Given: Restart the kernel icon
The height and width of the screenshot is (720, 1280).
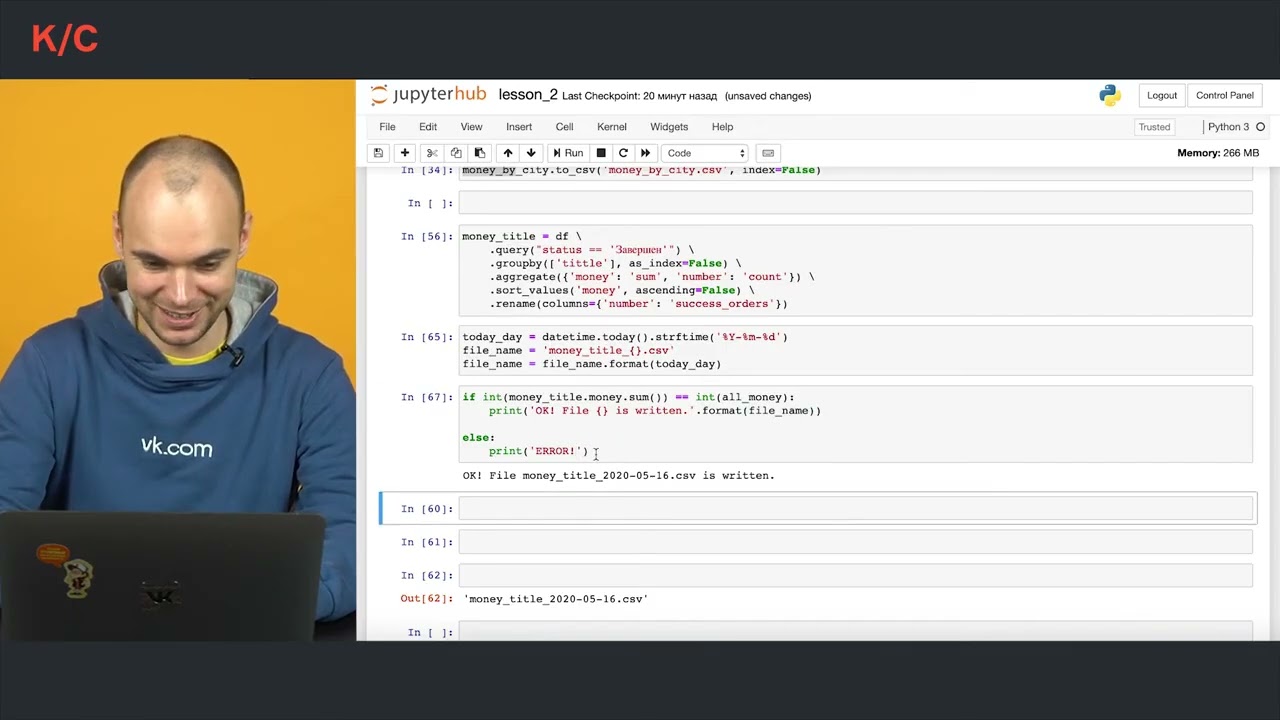Looking at the screenshot, I should coord(623,153).
